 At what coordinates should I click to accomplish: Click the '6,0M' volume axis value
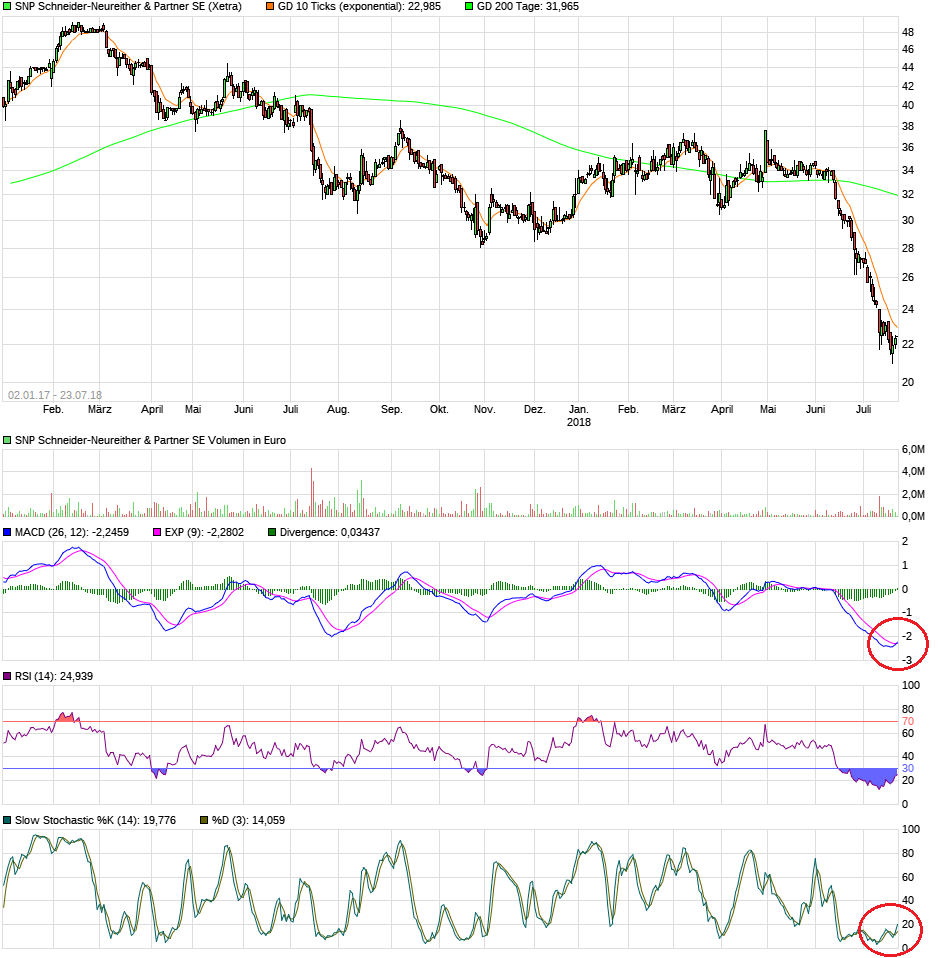coord(913,450)
